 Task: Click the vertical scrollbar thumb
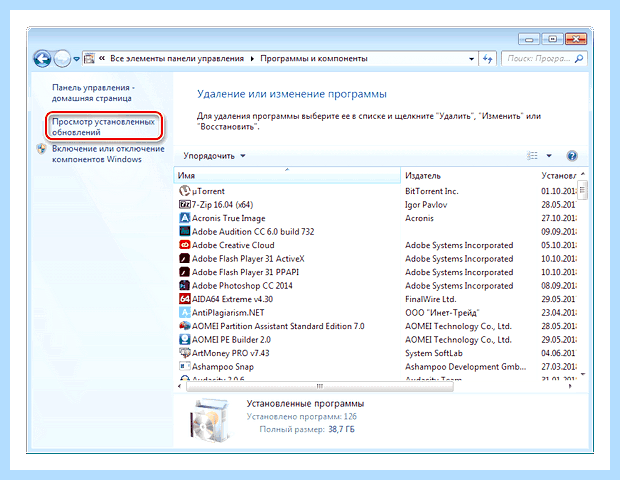[x=582, y=190]
